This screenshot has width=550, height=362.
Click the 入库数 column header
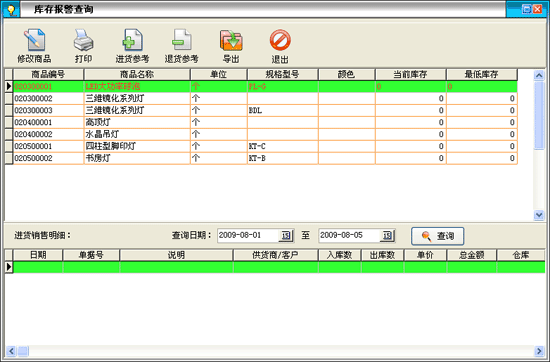340,255
